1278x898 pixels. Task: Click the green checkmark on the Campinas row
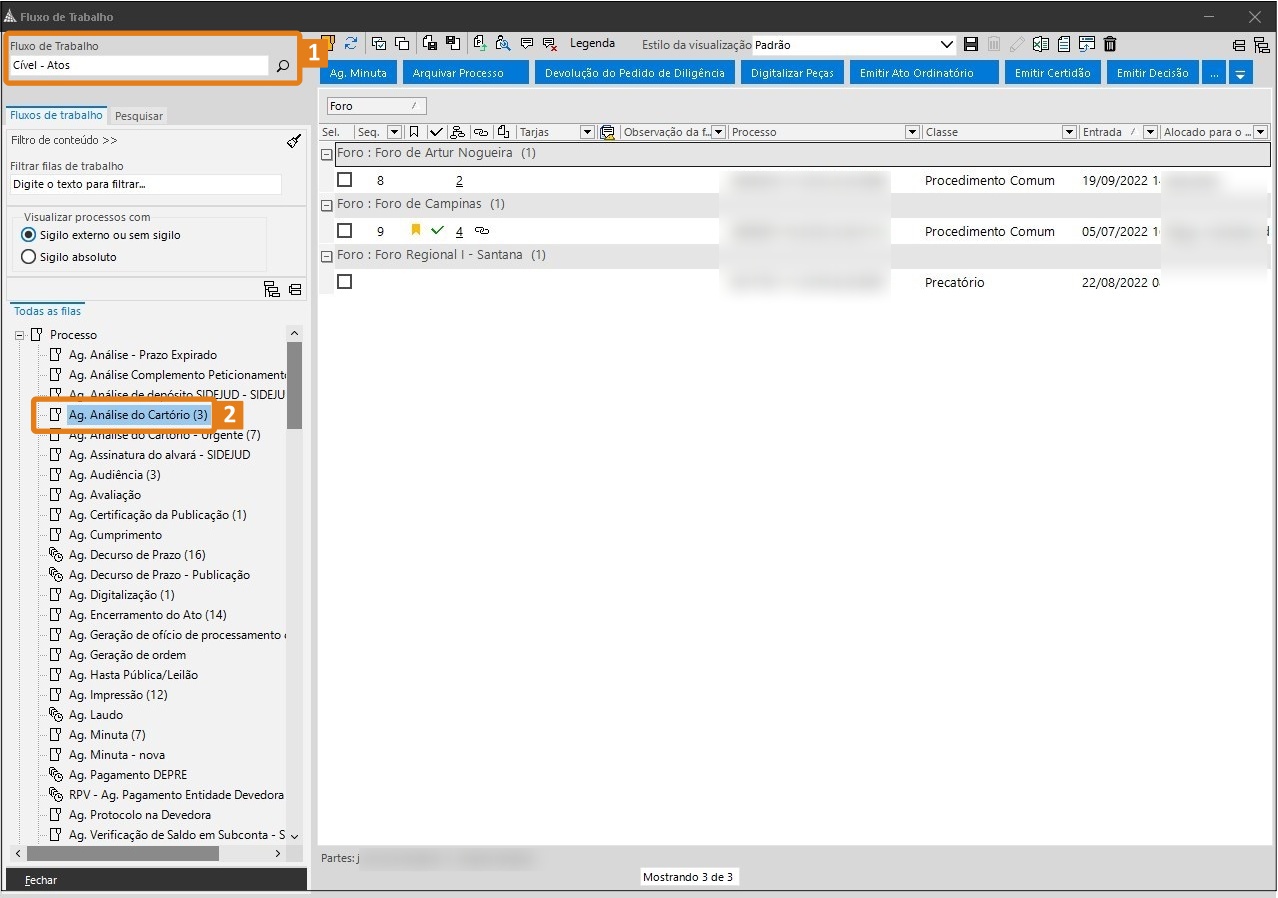[437, 231]
